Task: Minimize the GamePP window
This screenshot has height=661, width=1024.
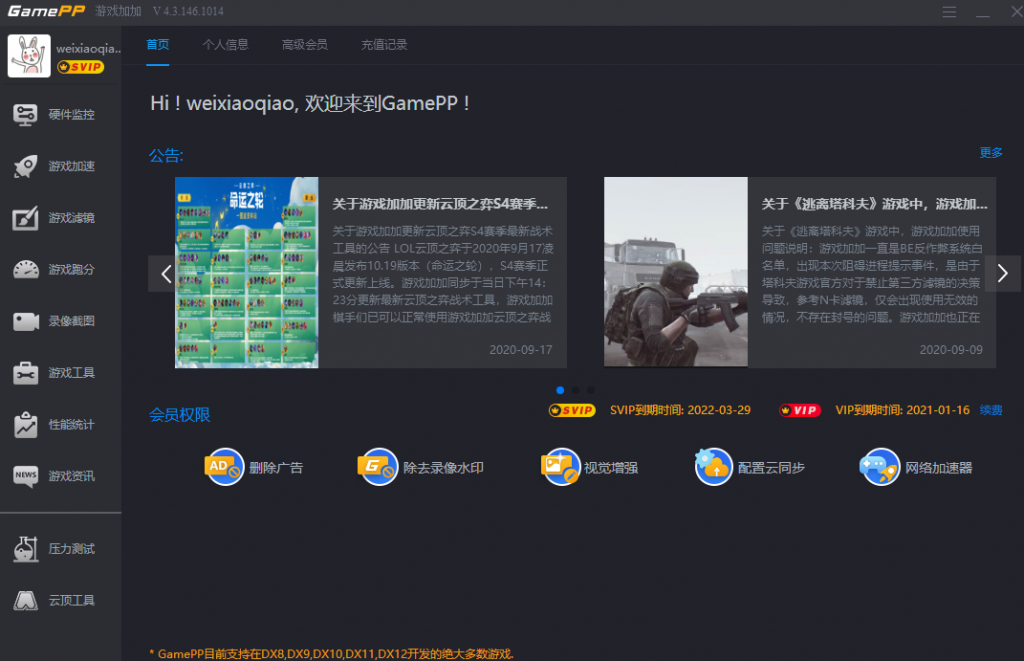Action: pos(982,12)
